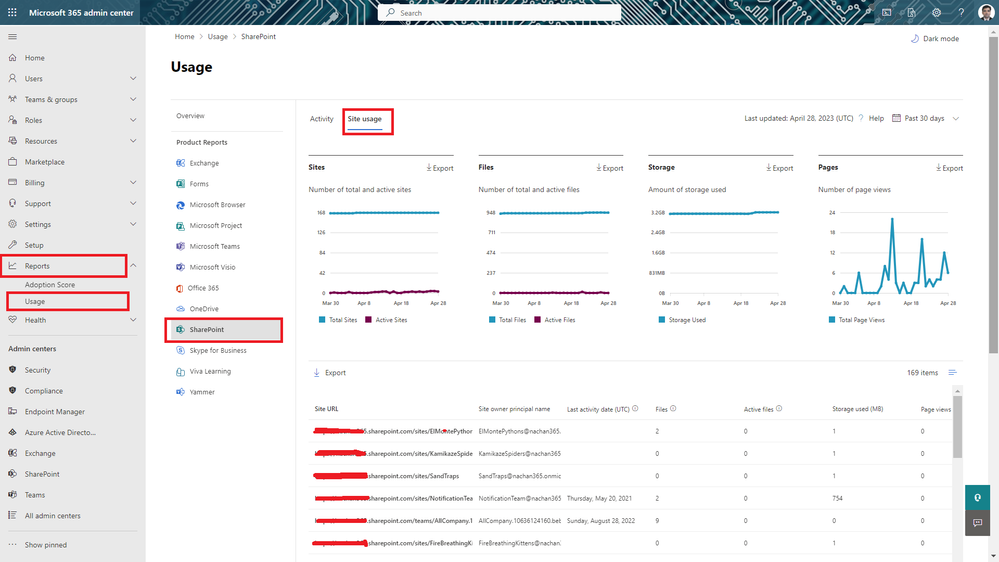Click the Billing card icon

12,182
